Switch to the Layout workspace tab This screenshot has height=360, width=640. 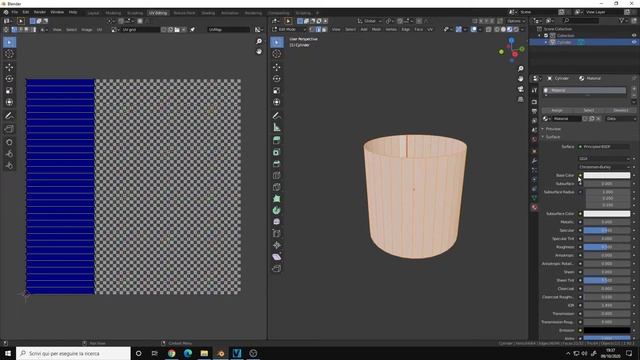[93, 13]
